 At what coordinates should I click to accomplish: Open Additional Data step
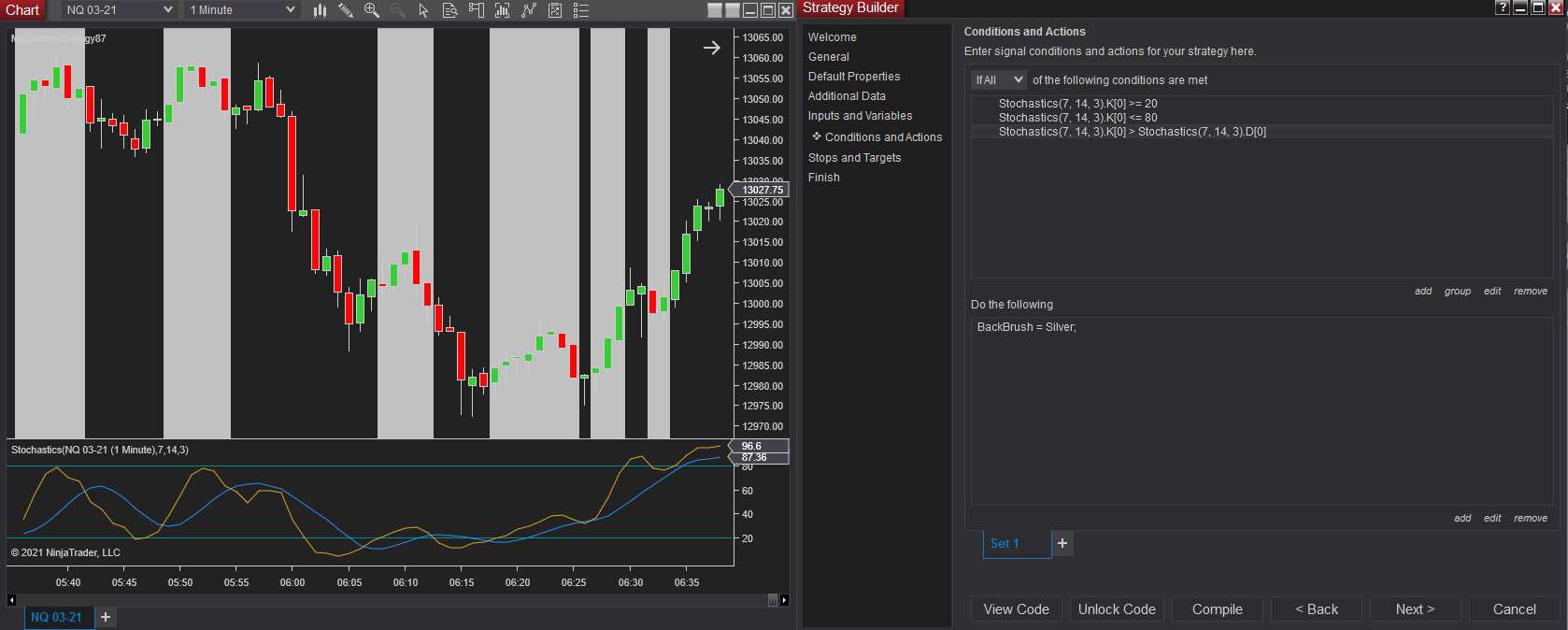pyautogui.click(x=847, y=96)
